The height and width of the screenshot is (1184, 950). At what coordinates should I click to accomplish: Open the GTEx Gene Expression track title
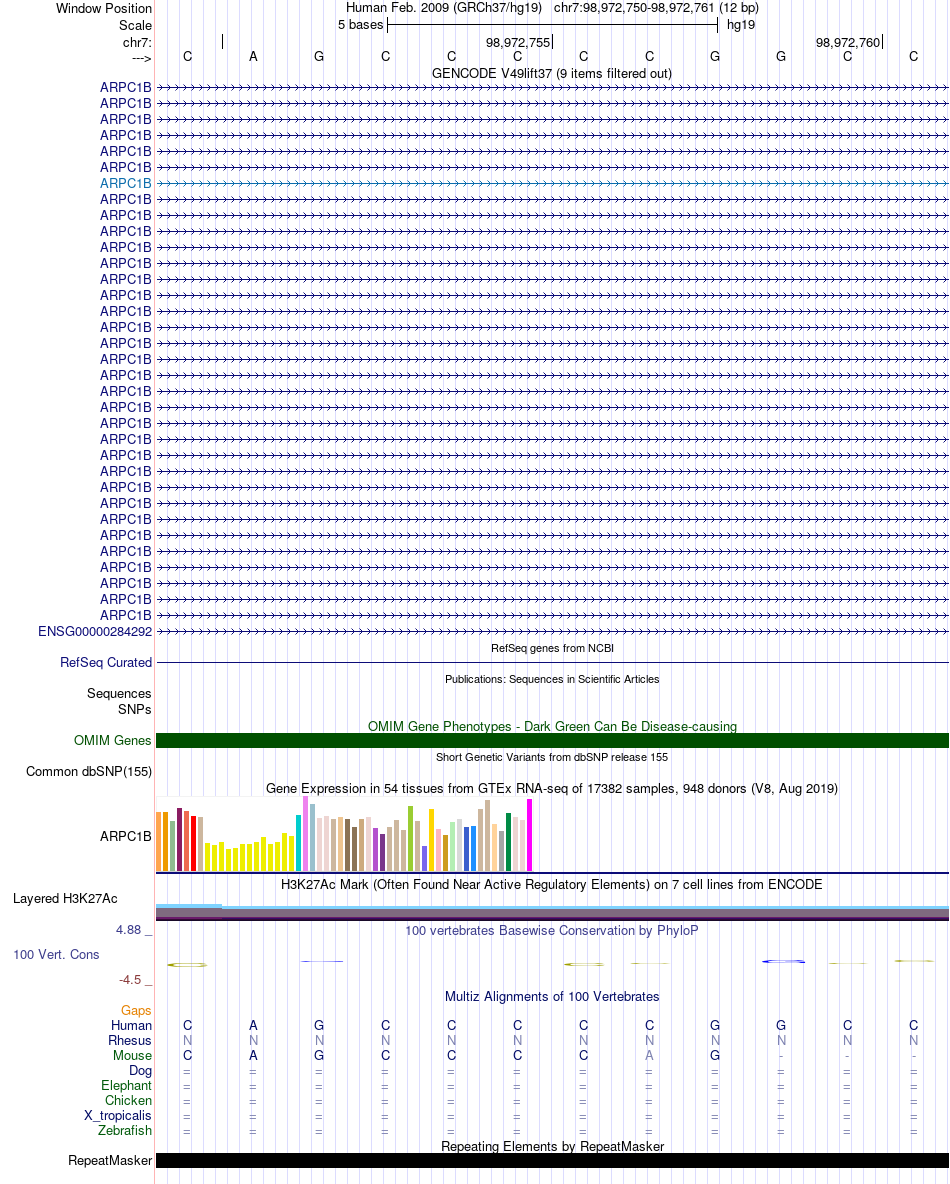[x=552, y=788]
